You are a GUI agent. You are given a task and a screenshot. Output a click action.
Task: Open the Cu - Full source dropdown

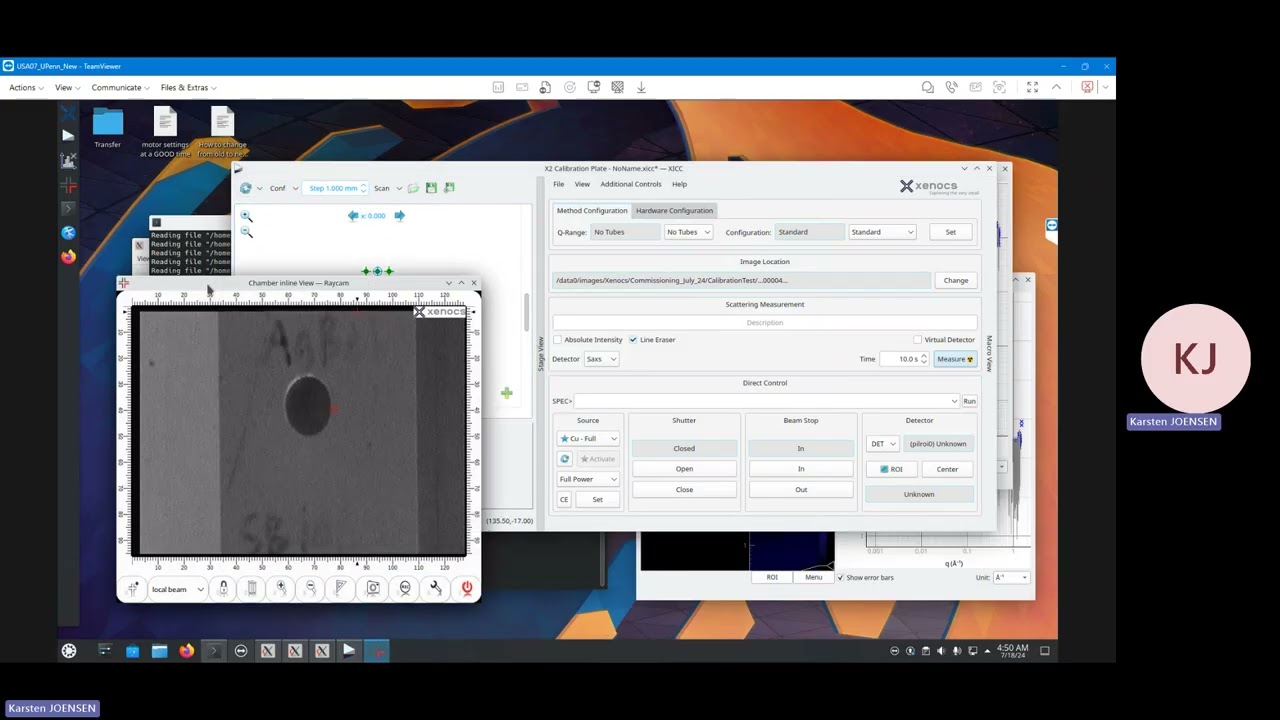(x=588, y=439)
